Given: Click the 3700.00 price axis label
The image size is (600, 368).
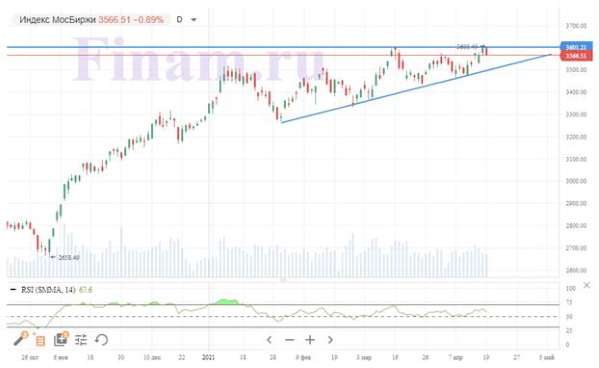Looking at the screenshot, I should tap(576, 26).
